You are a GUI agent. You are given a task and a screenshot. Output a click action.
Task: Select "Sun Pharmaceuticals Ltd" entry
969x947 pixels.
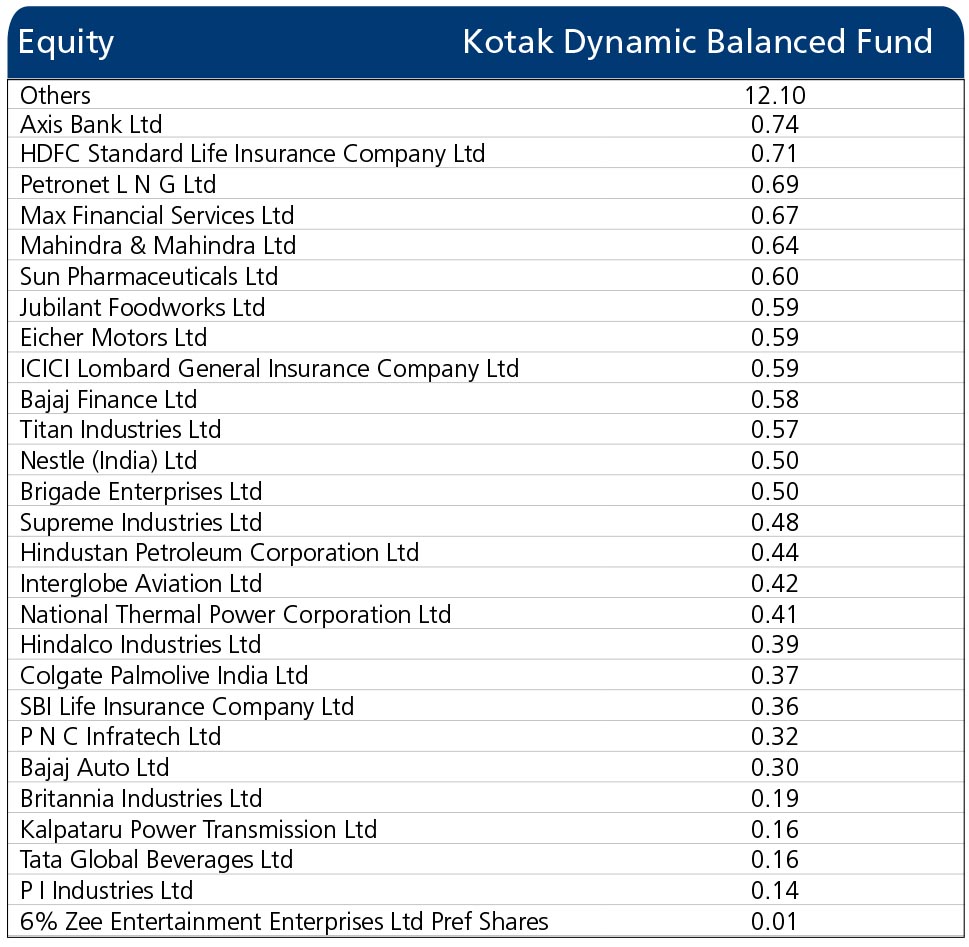[149, 276]
